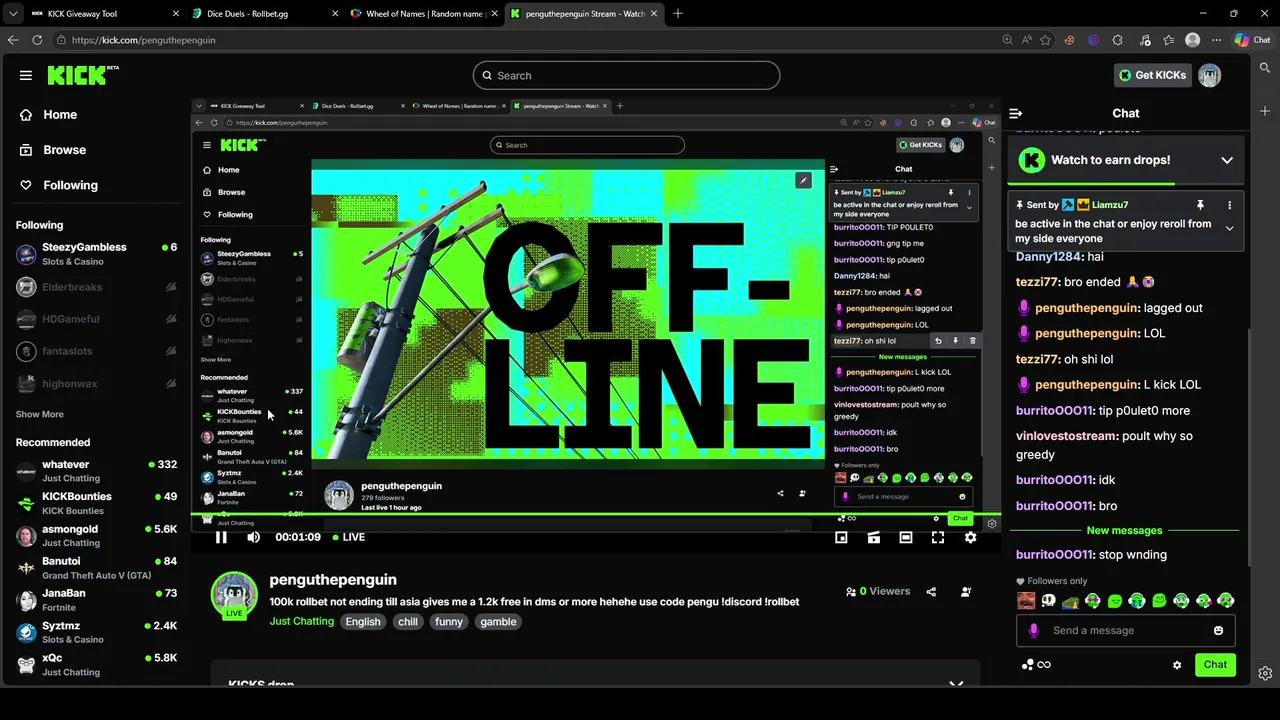Image resolution: width=1280 pixels, height=720 pixels.
Task: Expand the KICKS drop section chevron
Action: 956,684
